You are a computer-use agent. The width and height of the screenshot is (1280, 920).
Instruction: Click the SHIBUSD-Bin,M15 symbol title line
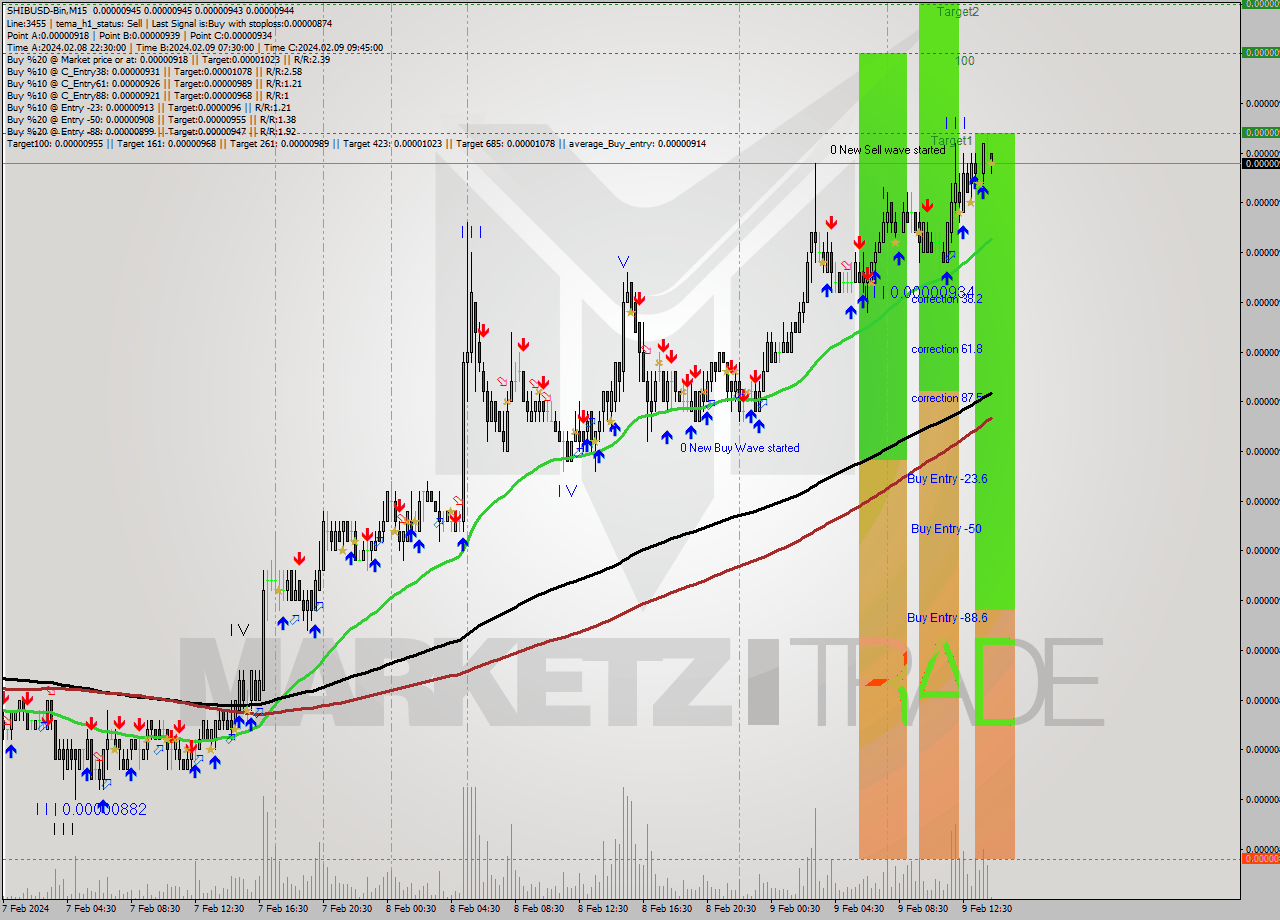[150, 11]
